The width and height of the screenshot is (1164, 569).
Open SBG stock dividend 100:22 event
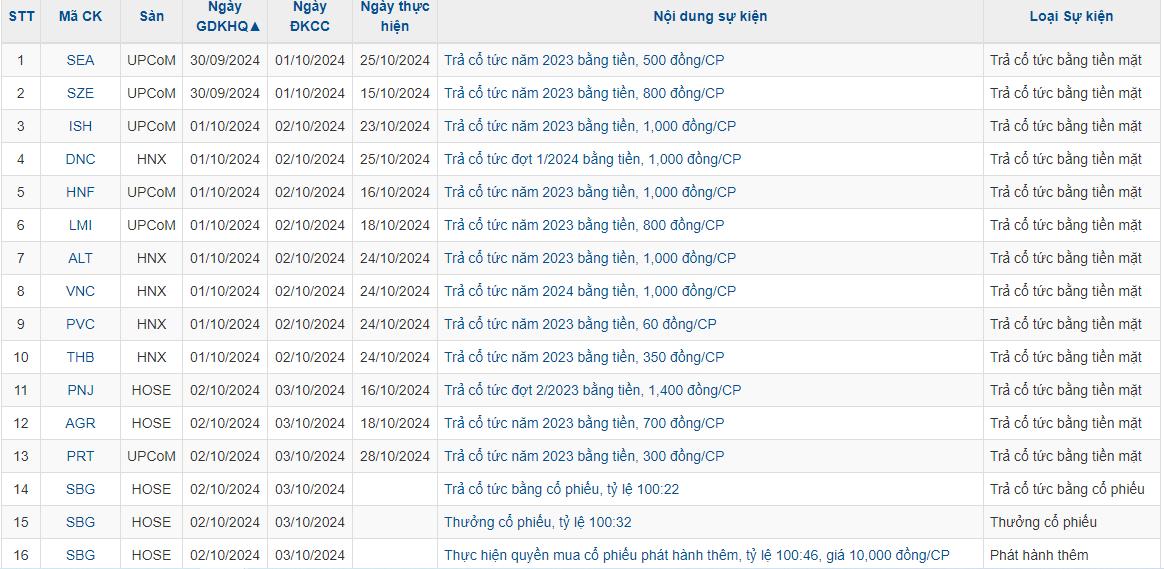(561, 490)
